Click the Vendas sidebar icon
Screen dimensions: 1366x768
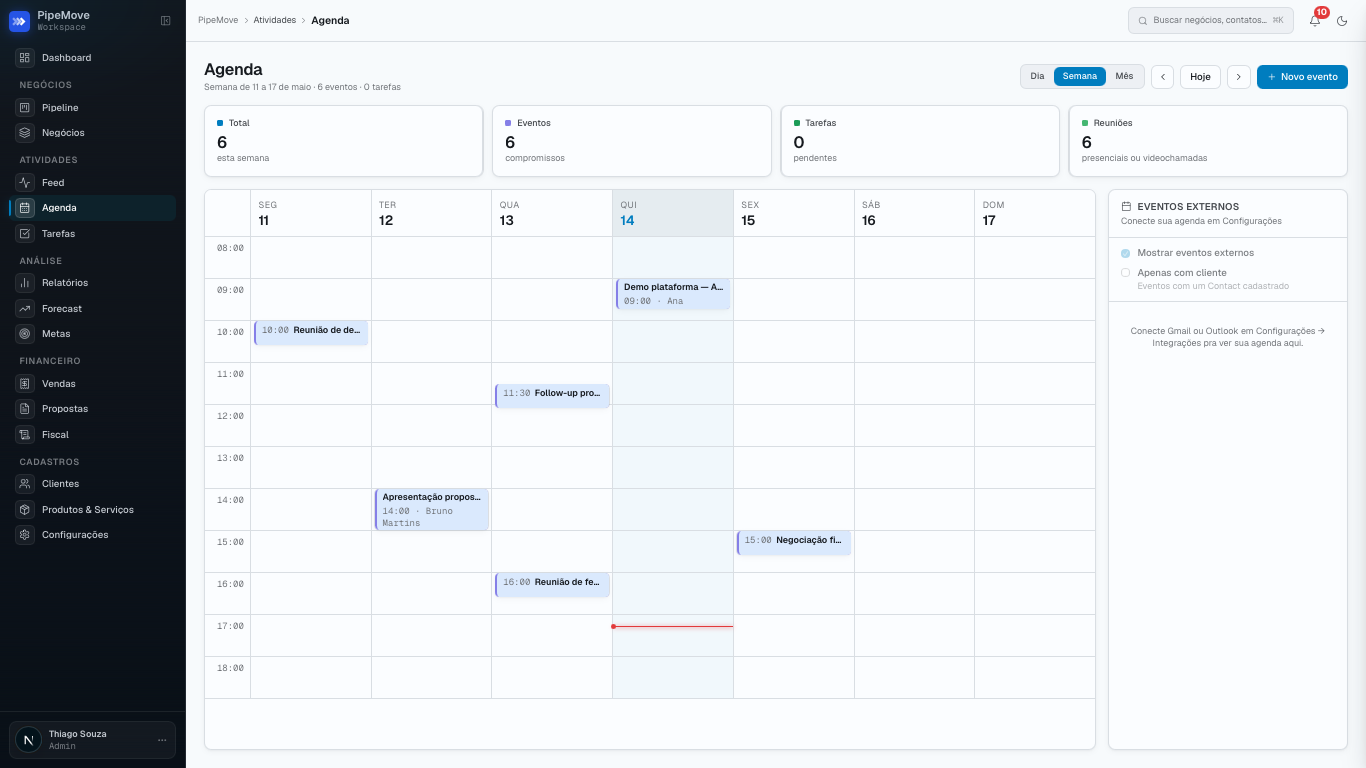point(25,384)
